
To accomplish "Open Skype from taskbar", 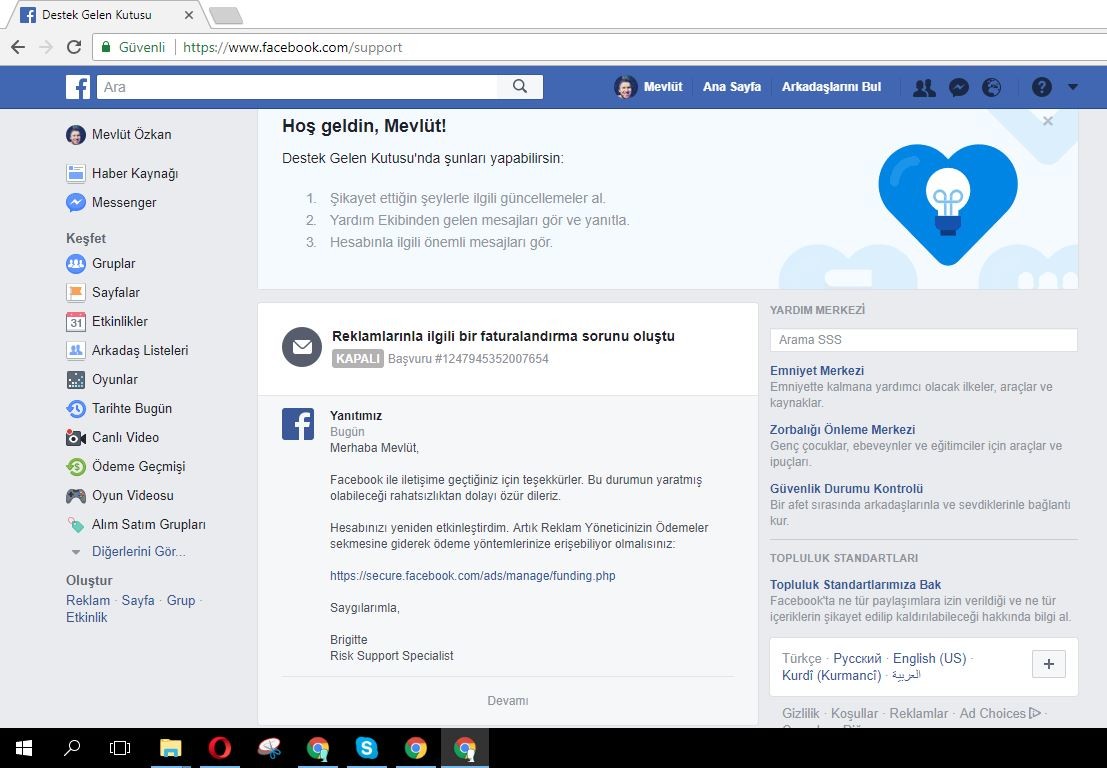I will click(x=366, y=748).
